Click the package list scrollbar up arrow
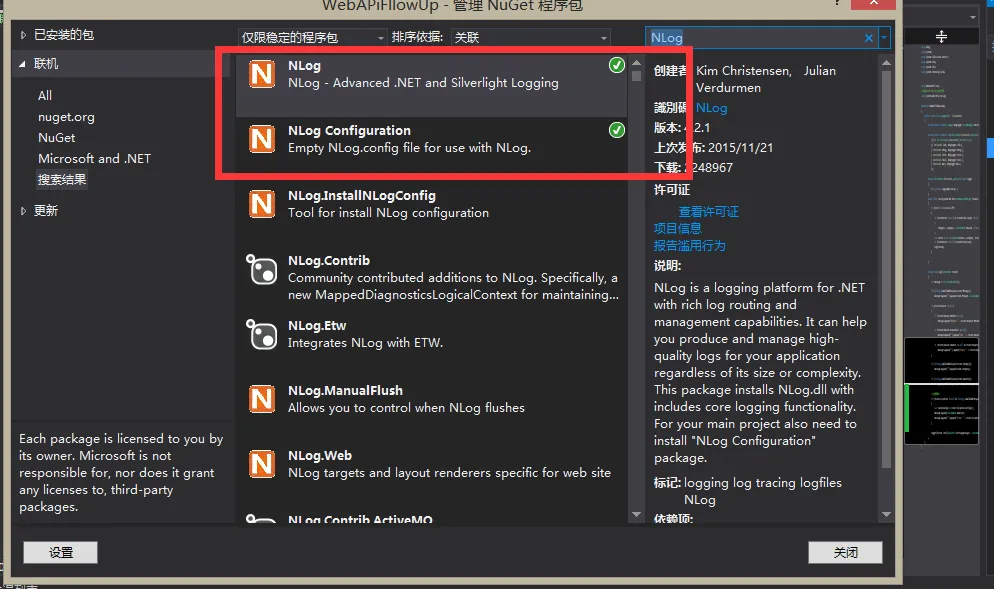This screenshot has width=994, height=589. coord(636,63)
